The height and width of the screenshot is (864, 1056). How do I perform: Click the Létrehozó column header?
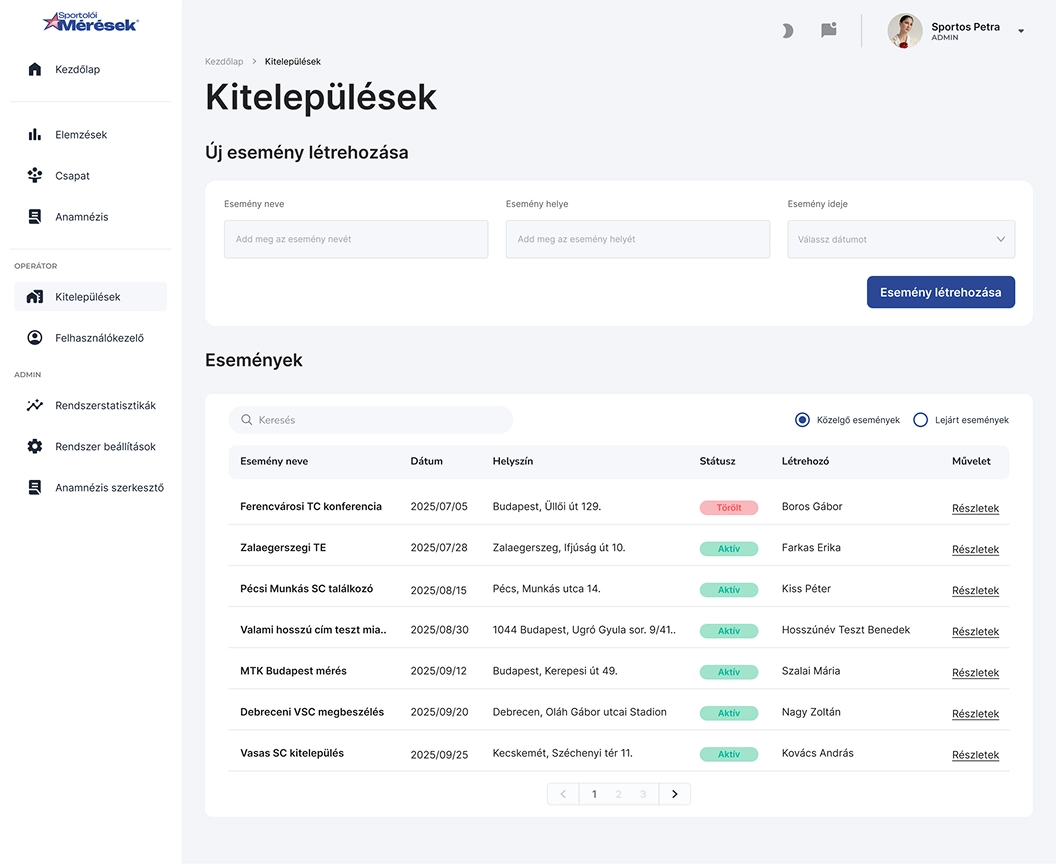pyautogui.click(x=805, y=461)
